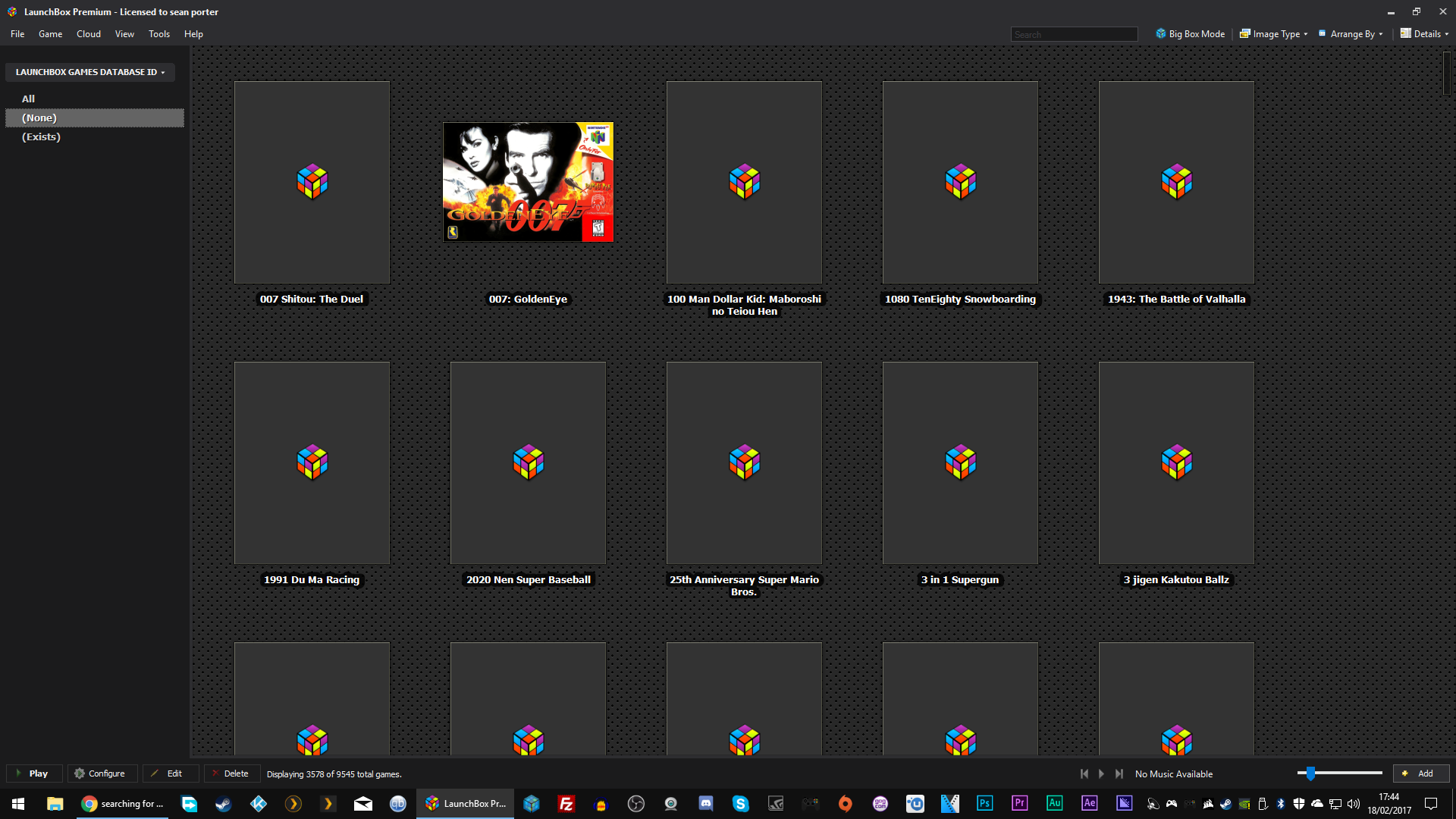
Task: Select 2020 Nen Super Baseball thumbnail
Action: click(x=528, y=463)
